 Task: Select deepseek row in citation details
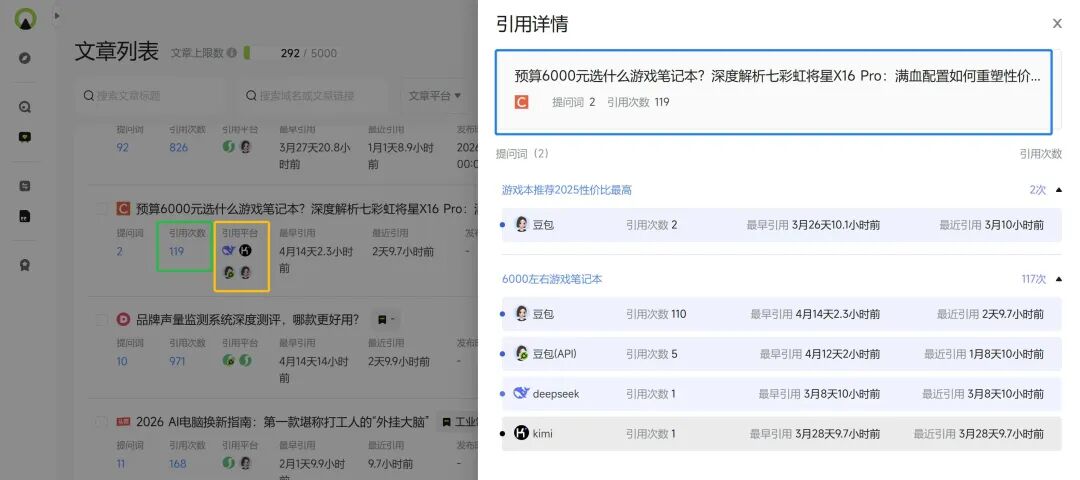(781, 394)
